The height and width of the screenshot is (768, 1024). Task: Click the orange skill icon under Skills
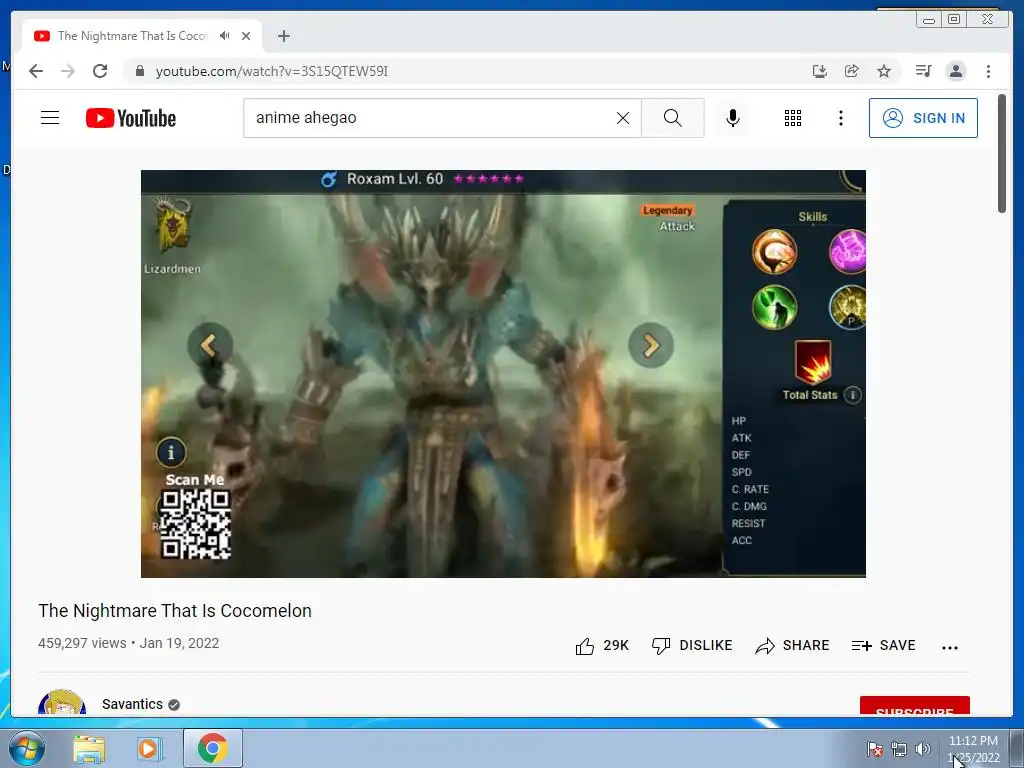775,252
